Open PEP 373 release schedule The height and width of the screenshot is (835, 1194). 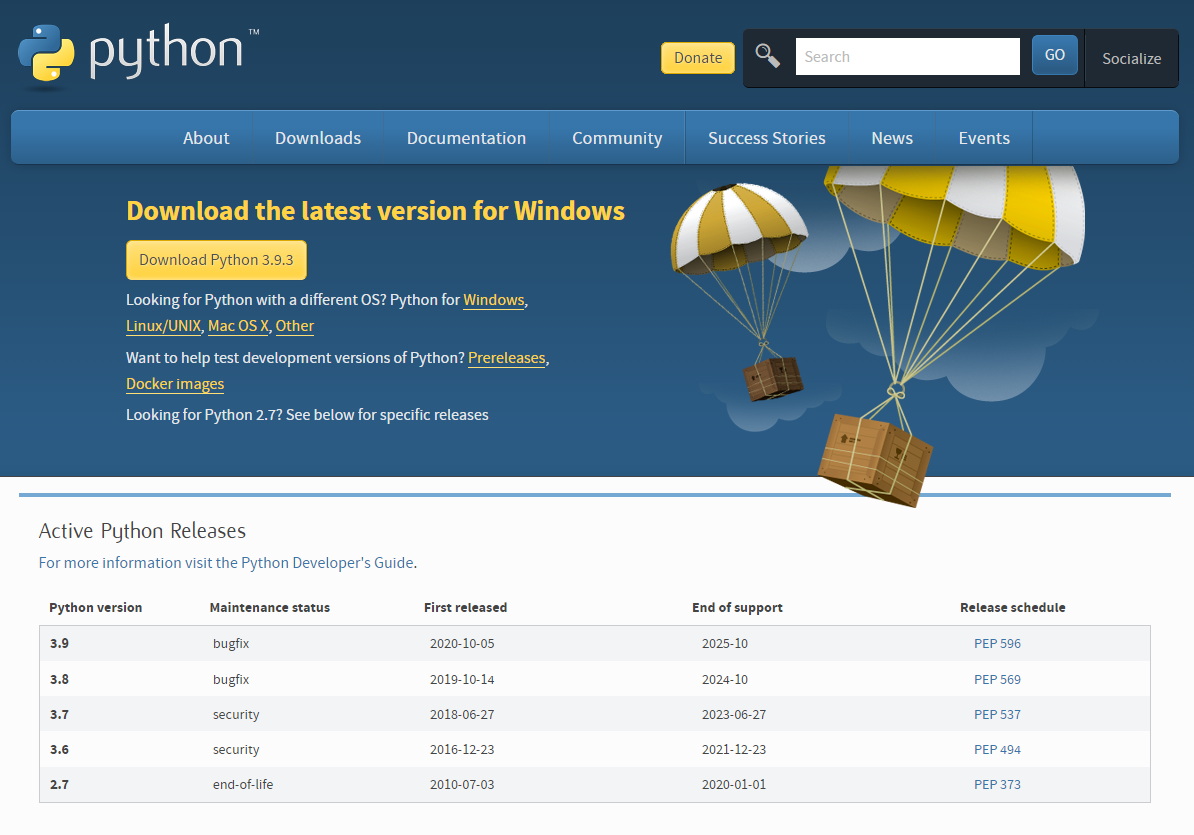click(x=997, y=784)
